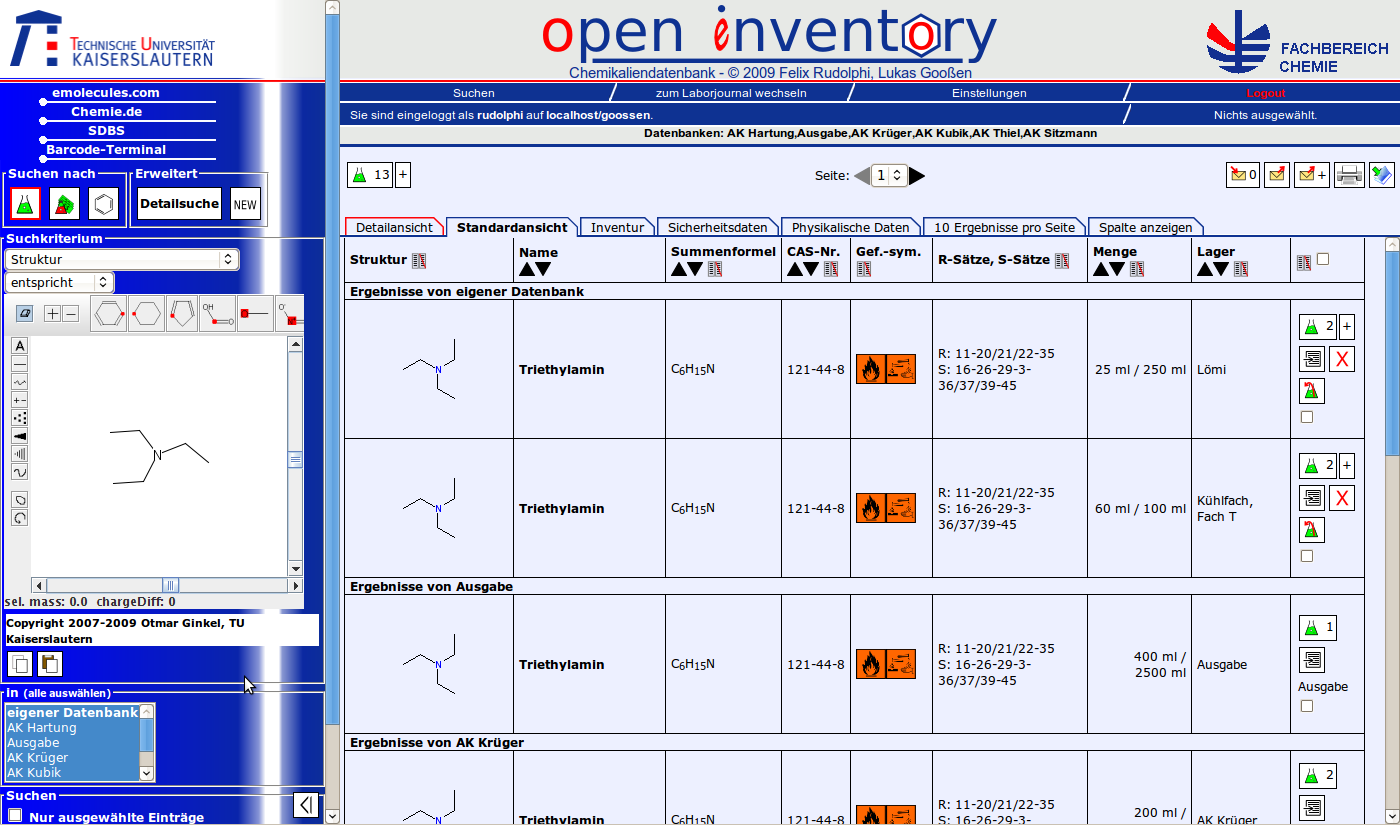Tick the checkbox for the Ausgabe row

(1307, 706)
